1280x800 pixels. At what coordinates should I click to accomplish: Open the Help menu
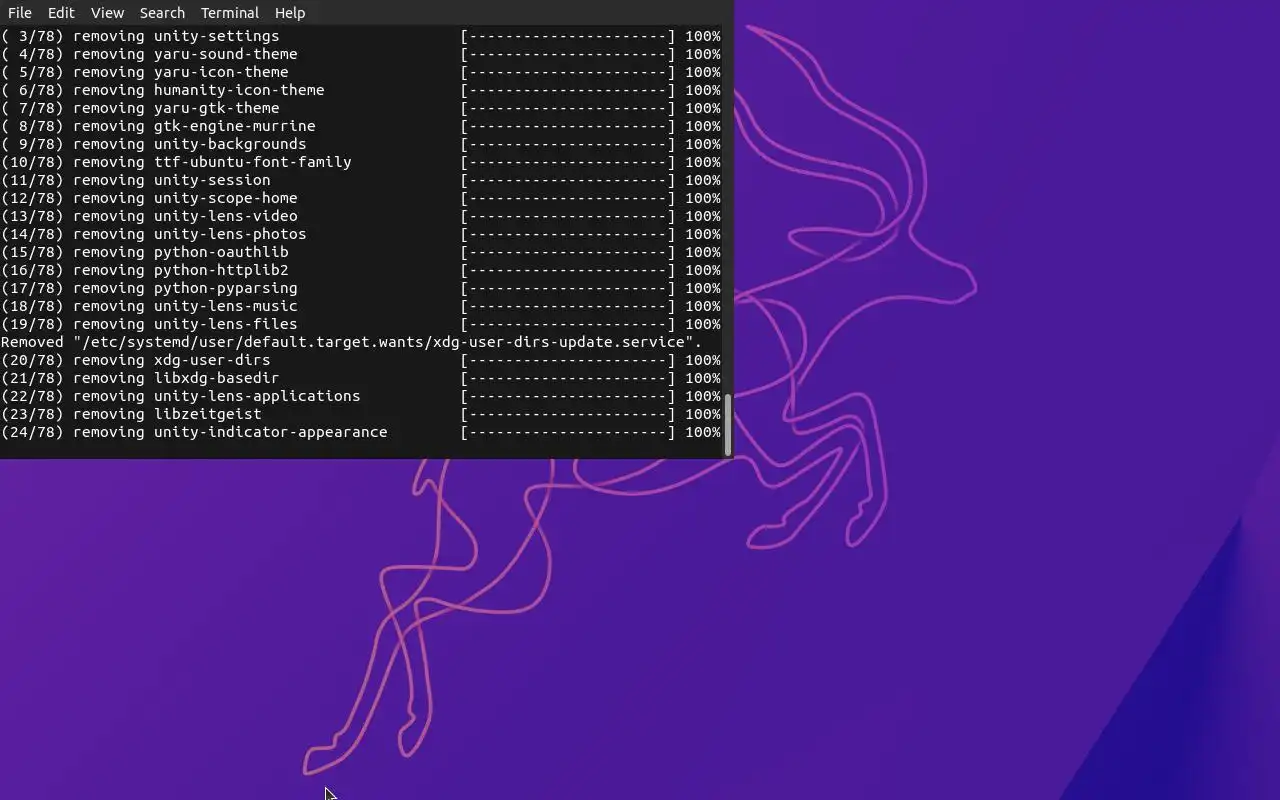pos(290,13)
